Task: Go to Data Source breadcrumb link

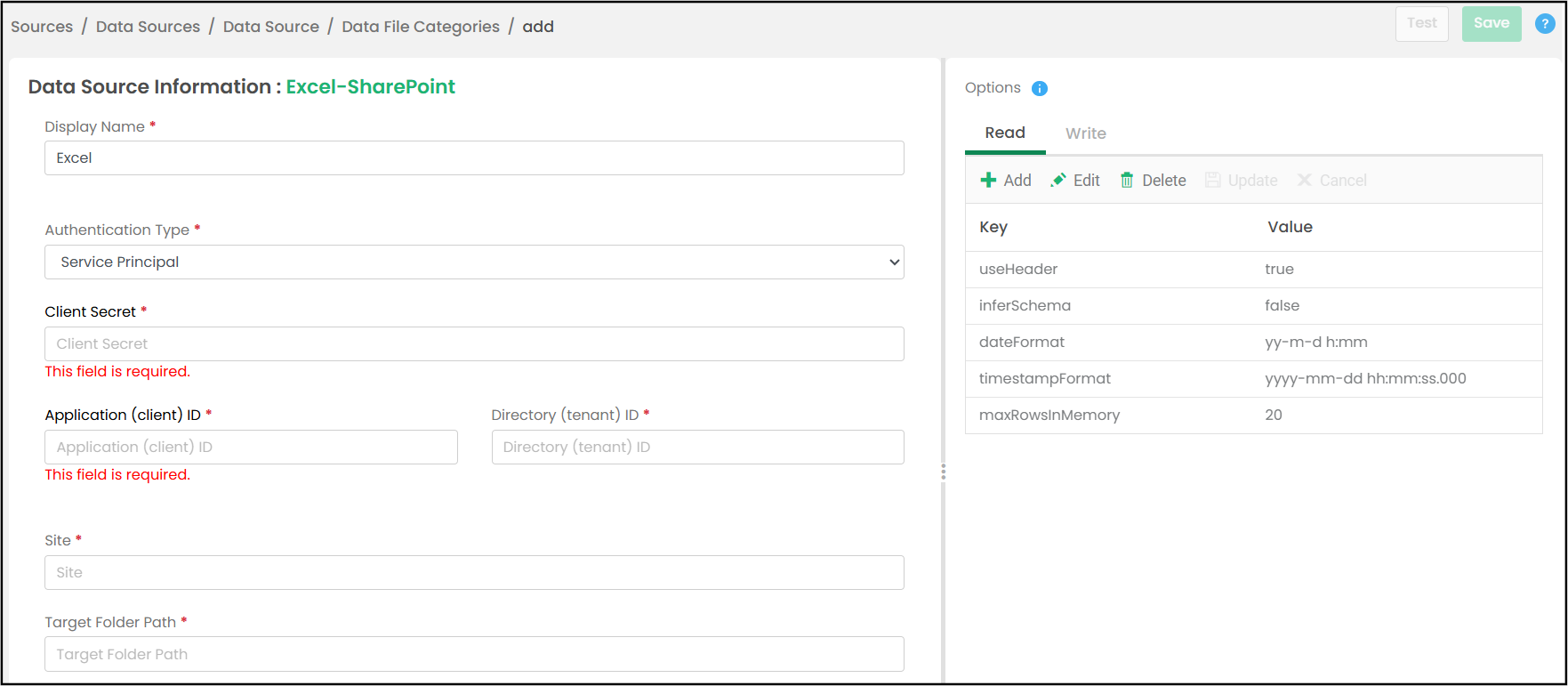Action: pyautogui.click(x=271, y=27)
